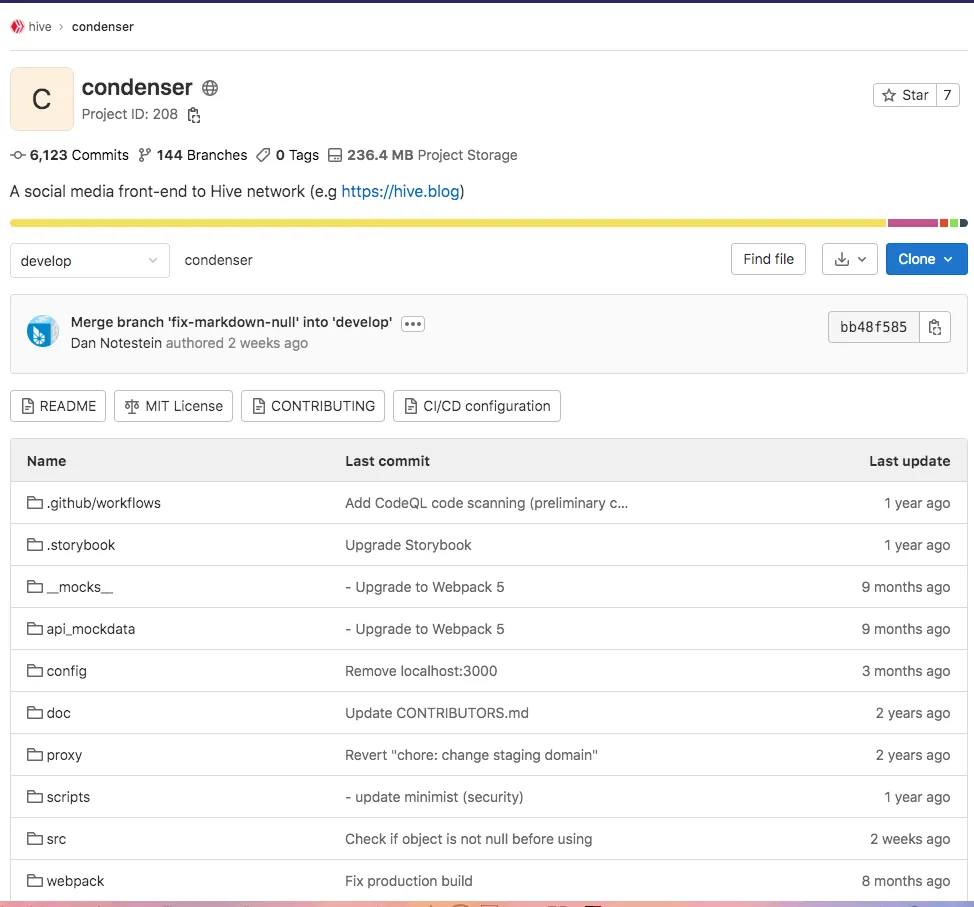Open Check if object is not null commit
974x907 pixels.
point(468,839)
